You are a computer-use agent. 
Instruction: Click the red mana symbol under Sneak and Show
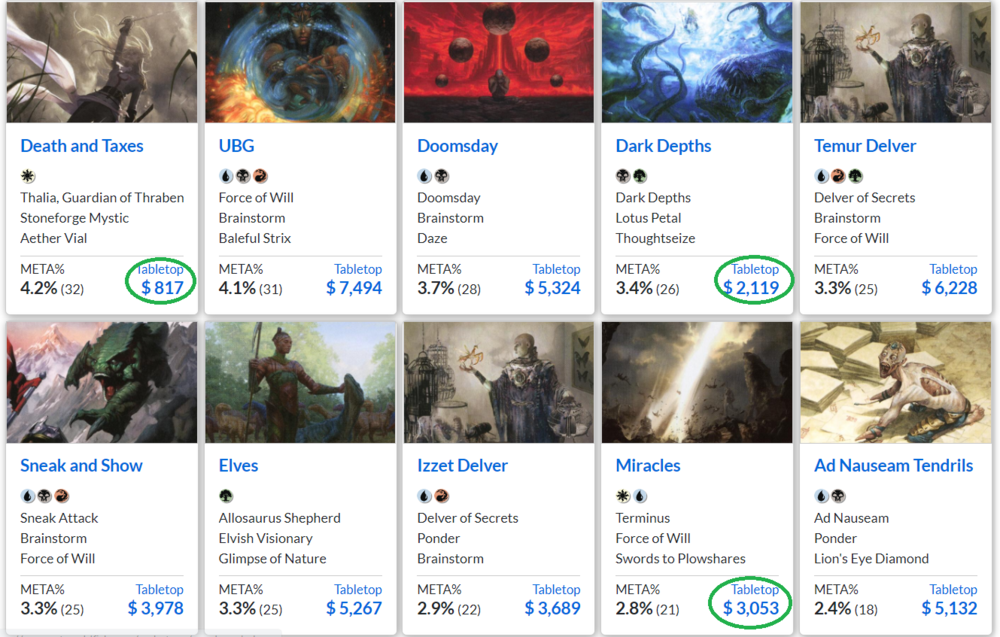[61, 496]
